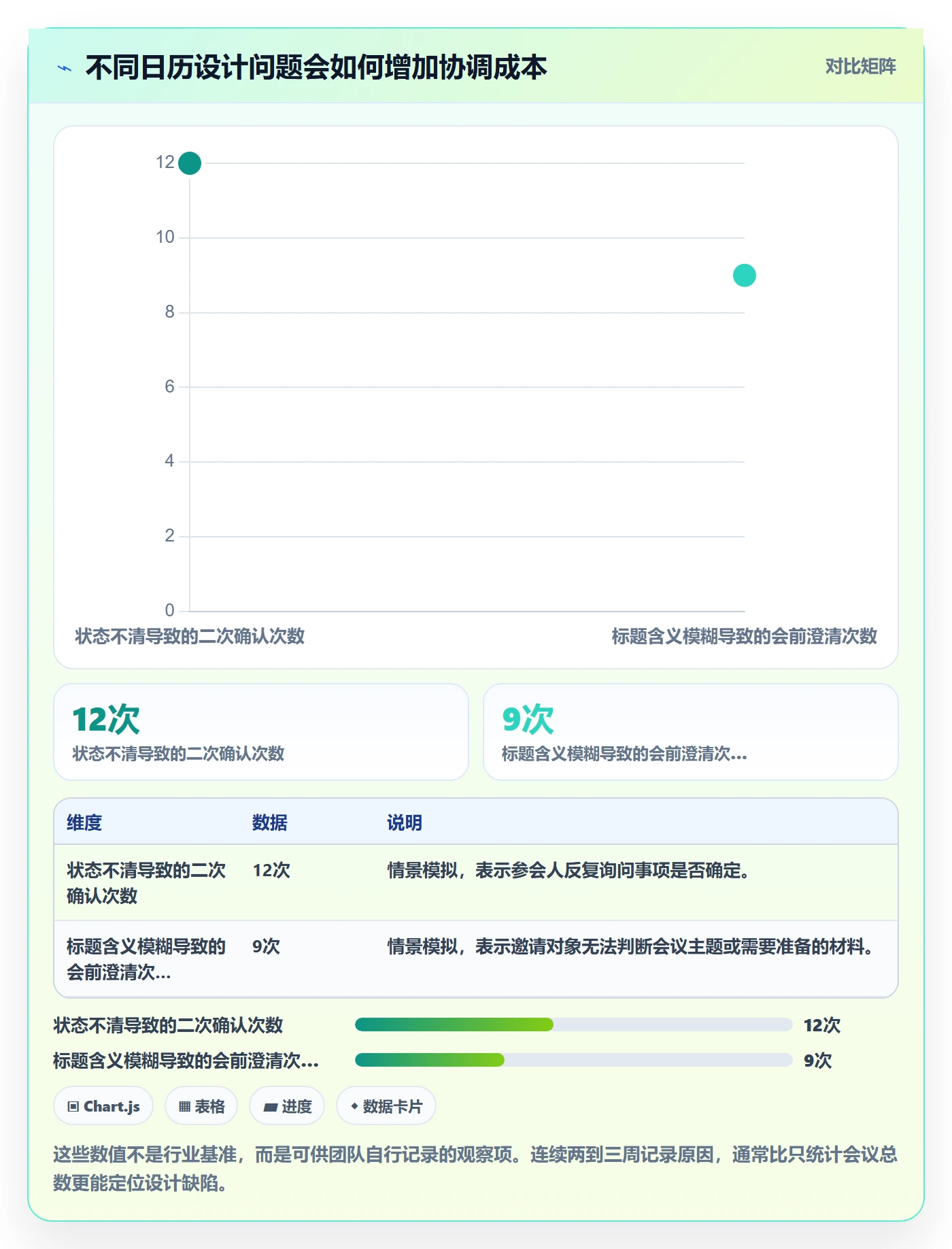
Task: Click the 维度 column header
Action: pyautogui.click(x=84, y=822)
